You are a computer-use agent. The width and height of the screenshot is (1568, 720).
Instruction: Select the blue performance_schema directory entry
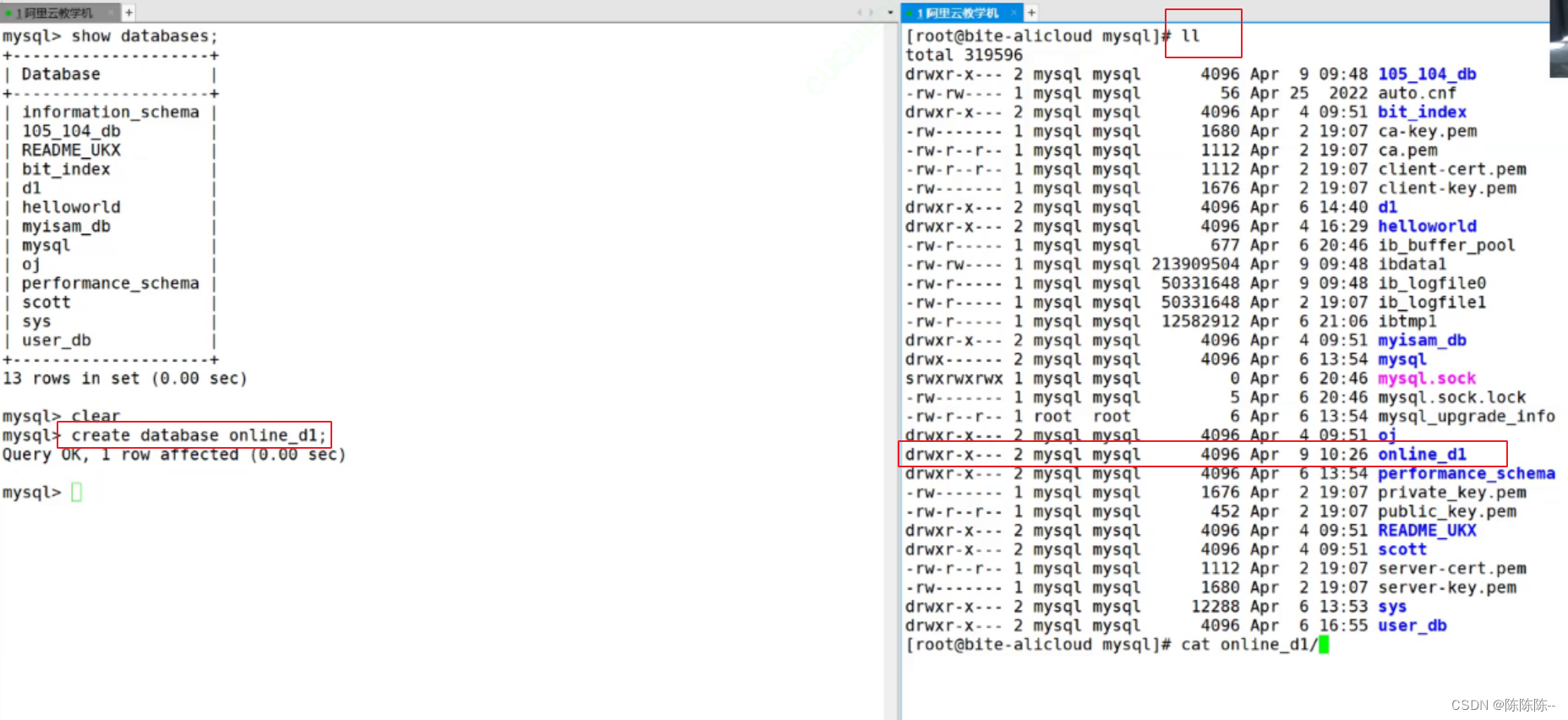point(1467,473)
